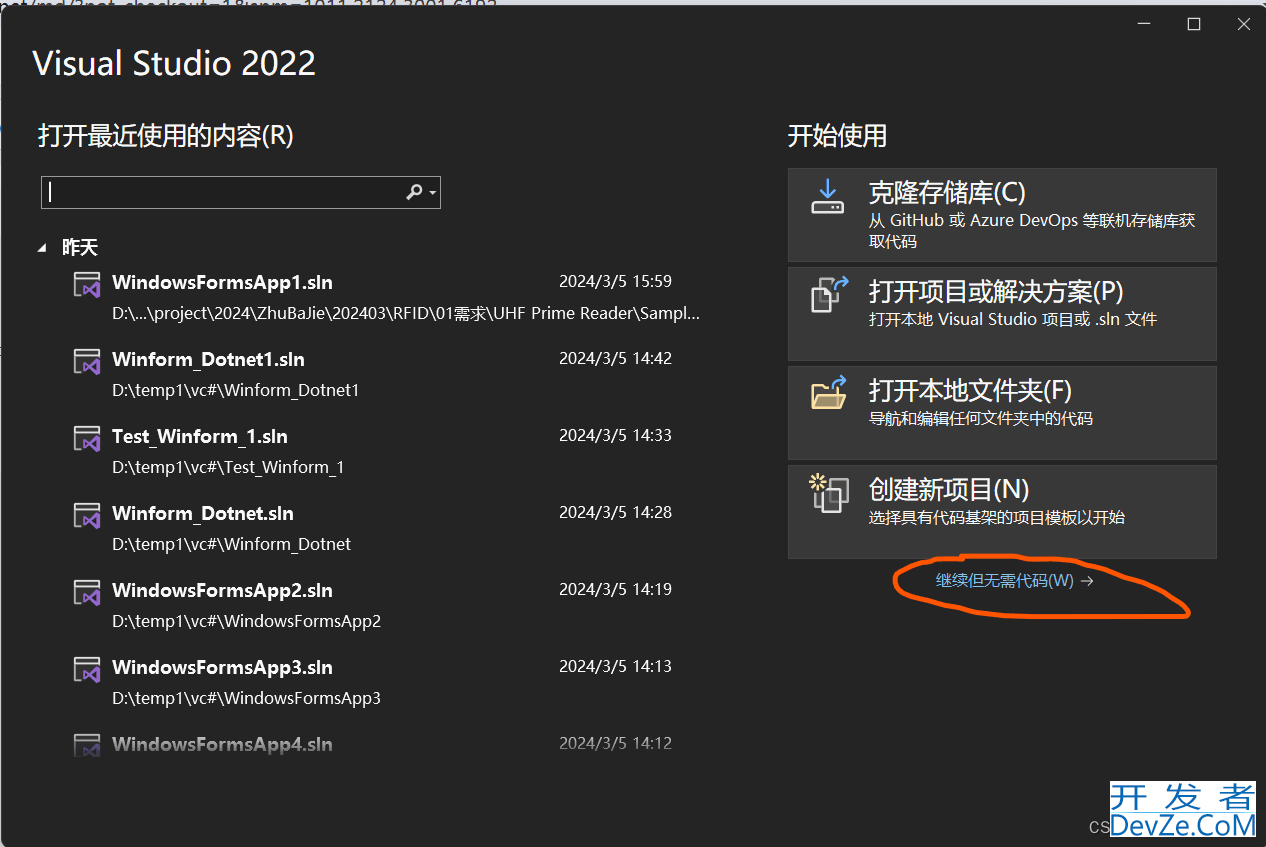Click 打开项目或解决方案(P) button
Image resolution: width=1266 pixels, height=847 pixels.
(x=1002, y=314)
